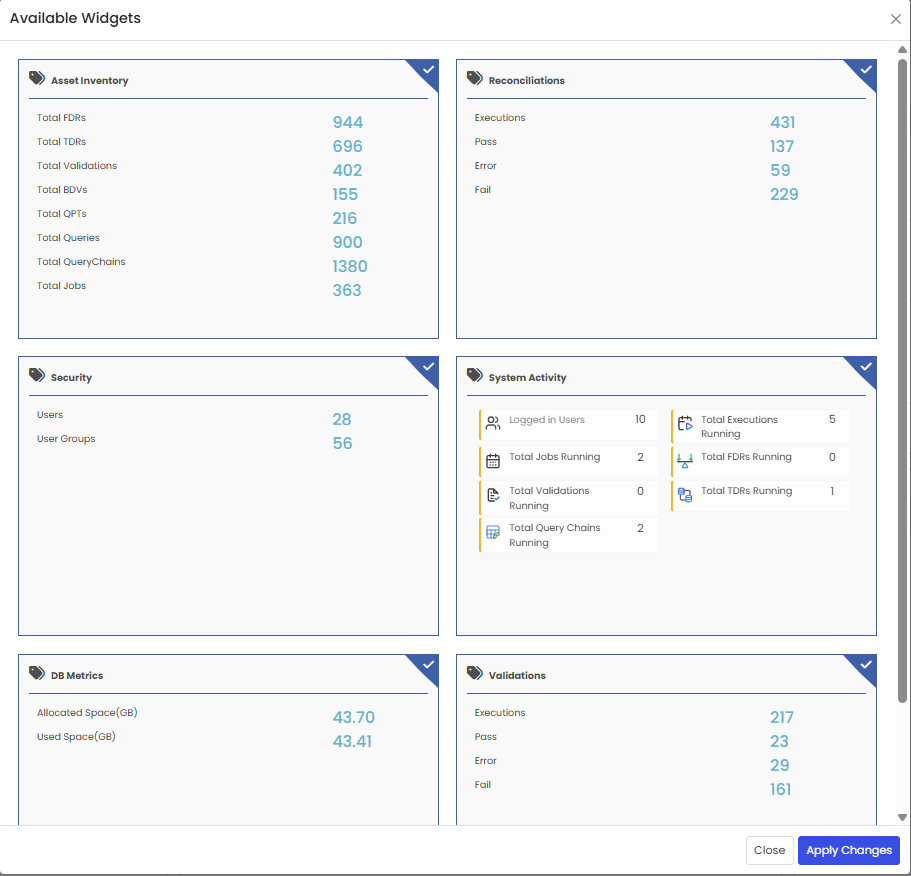911x876 pixels.
Task: Uncheck the Security widget corner checkmark
Action: (428, 367)
